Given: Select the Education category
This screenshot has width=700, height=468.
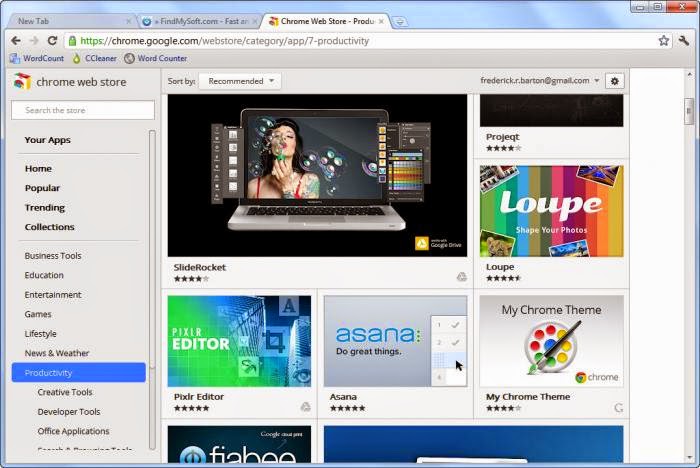Looking at the screenshot, I should coord(44,275).
